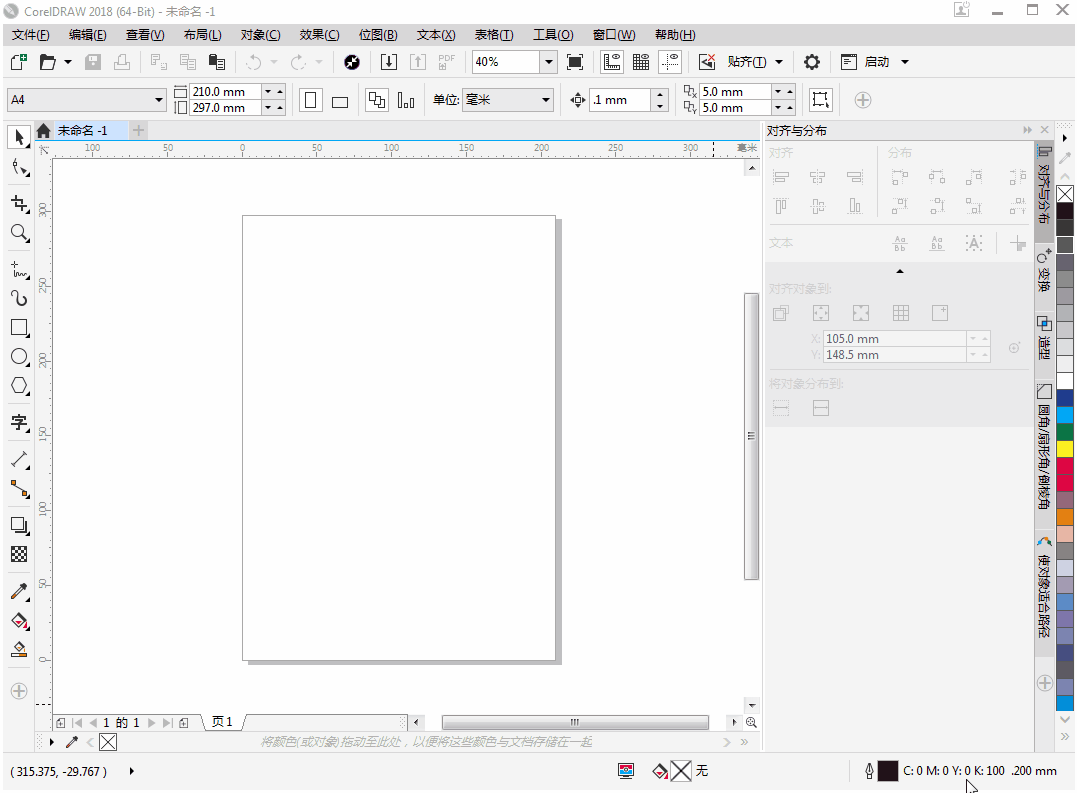Open the units 毫米 dropdown
The height and width of the screenshot is (793, 1077).
click(545, 100)
